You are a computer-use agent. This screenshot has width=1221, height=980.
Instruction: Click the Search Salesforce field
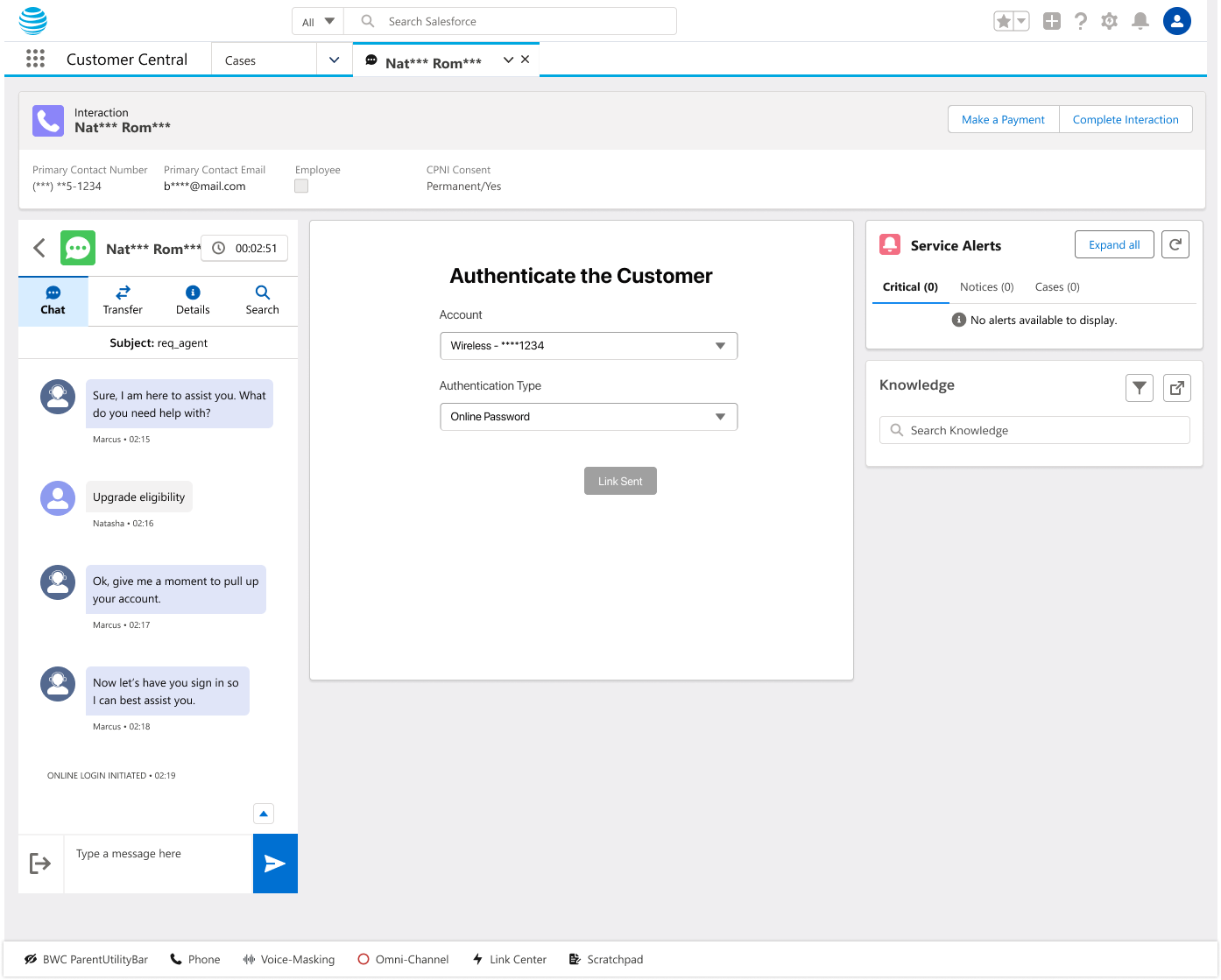[x=511, y=21]
